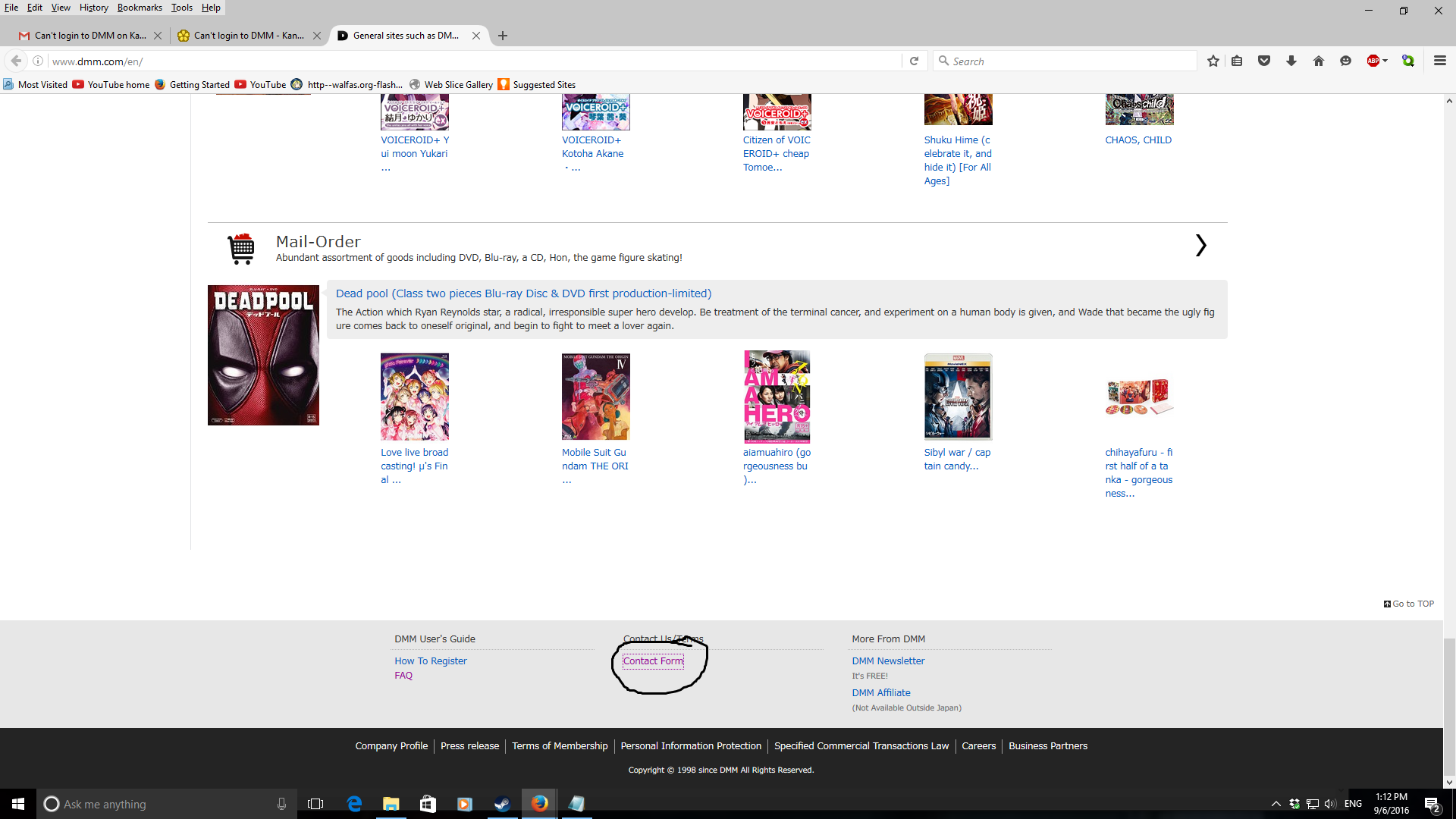Image resolution: width=1456 pixels, height=819 pixels.
Task: Open the DMM Newsletter link
Action: coord(888,661)
